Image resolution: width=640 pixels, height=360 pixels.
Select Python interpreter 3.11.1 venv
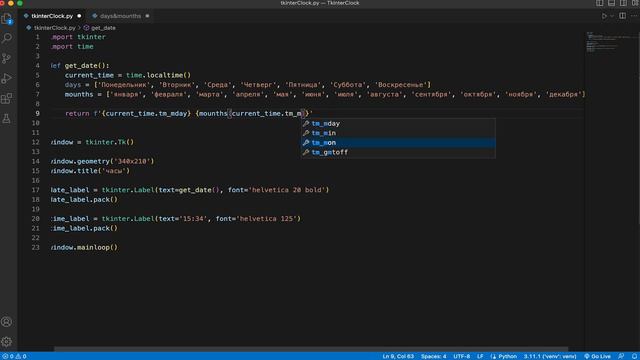pyautogui.click(x=550, y=356)
